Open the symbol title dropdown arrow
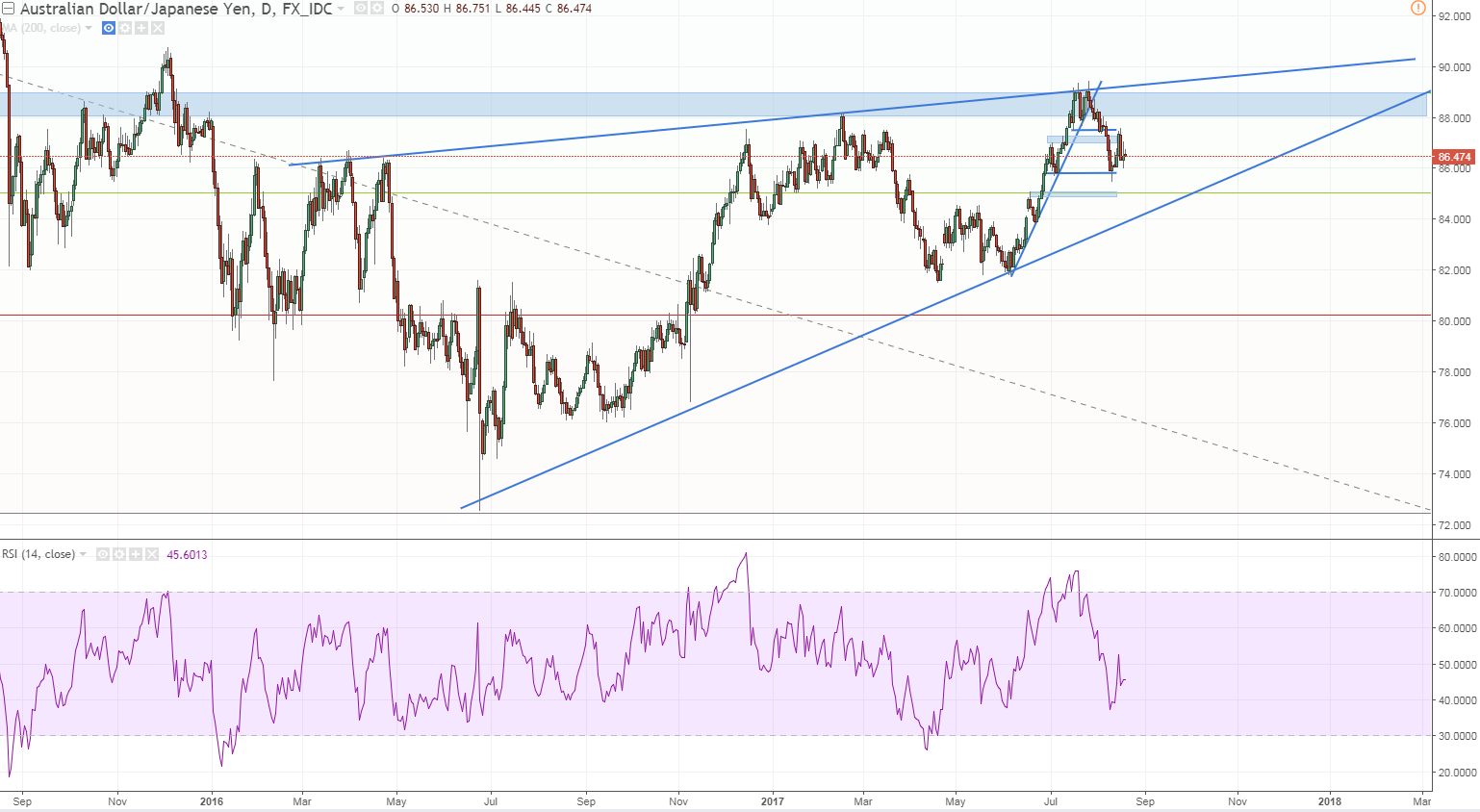The width and height of the screenshot is (1480, 812). 341,9
